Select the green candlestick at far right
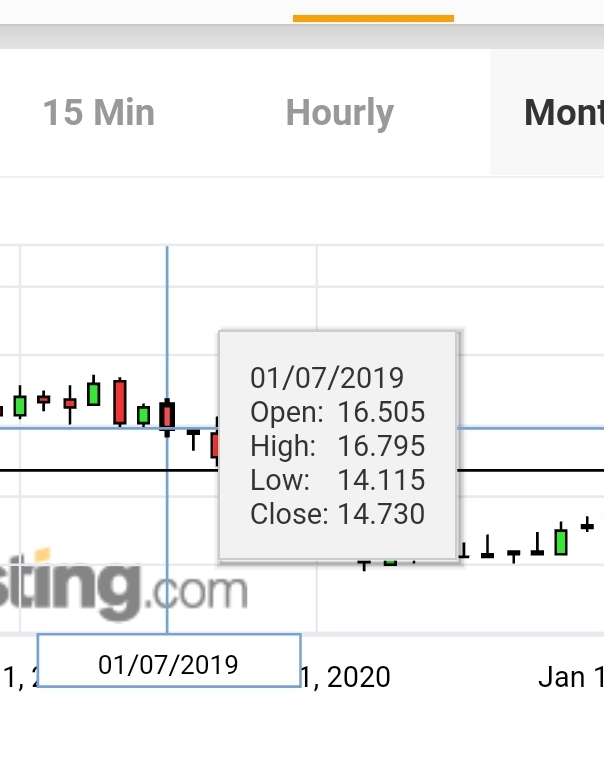Image resolution: width=604 pixels, height=771 pixels. (561, 540)
